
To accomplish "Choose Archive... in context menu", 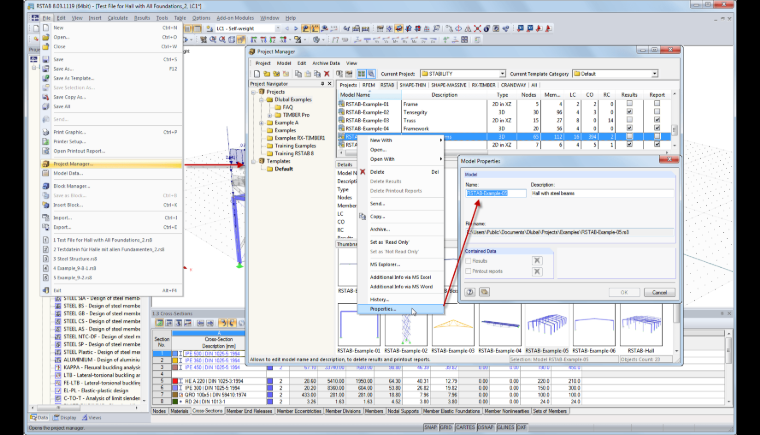I will [x=401, y=229].
